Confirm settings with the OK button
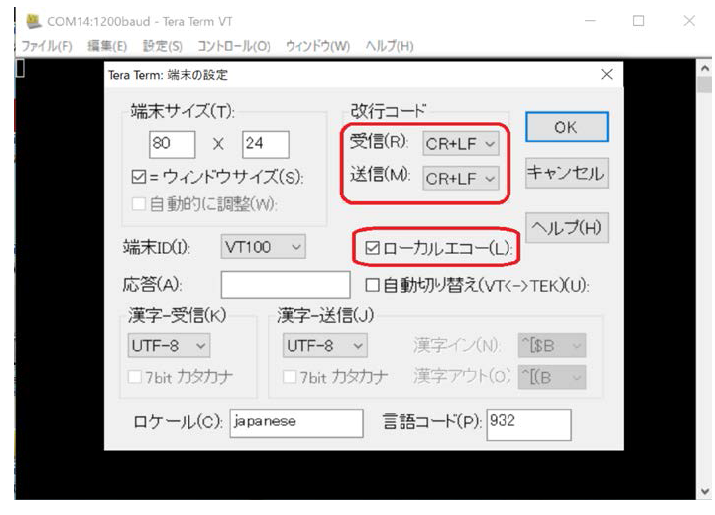The height and width of the screenshot is (515, 715). (x=567, y=127)
